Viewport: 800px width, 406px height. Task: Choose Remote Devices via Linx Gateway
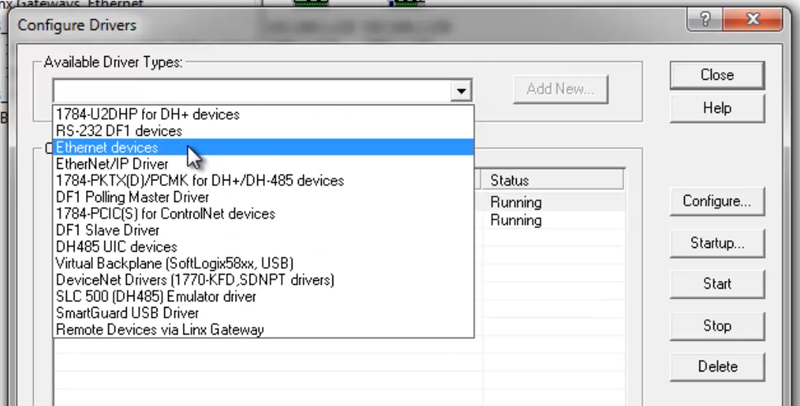click(x=263, y=329)
